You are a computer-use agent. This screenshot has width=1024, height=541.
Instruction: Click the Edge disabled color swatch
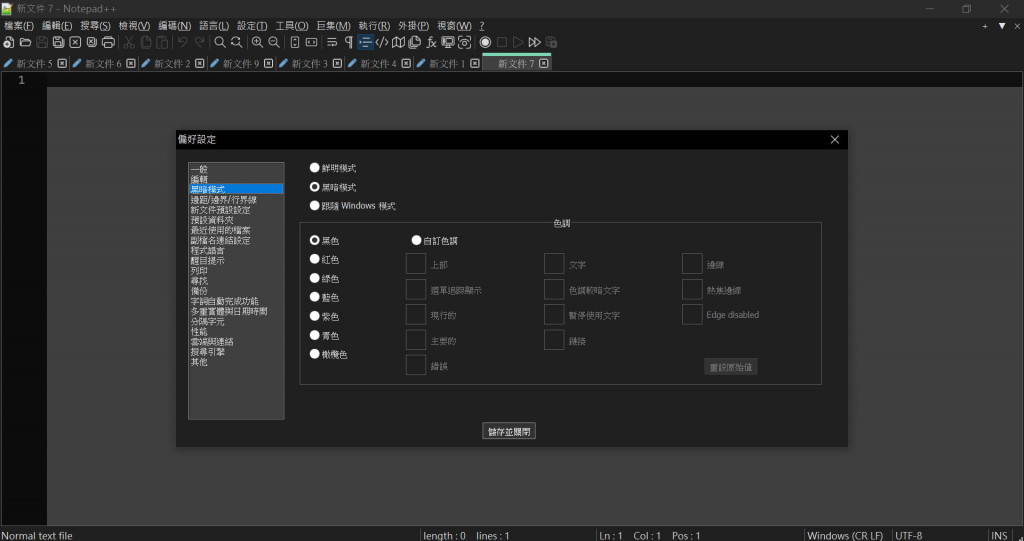(x=692, y=314)
